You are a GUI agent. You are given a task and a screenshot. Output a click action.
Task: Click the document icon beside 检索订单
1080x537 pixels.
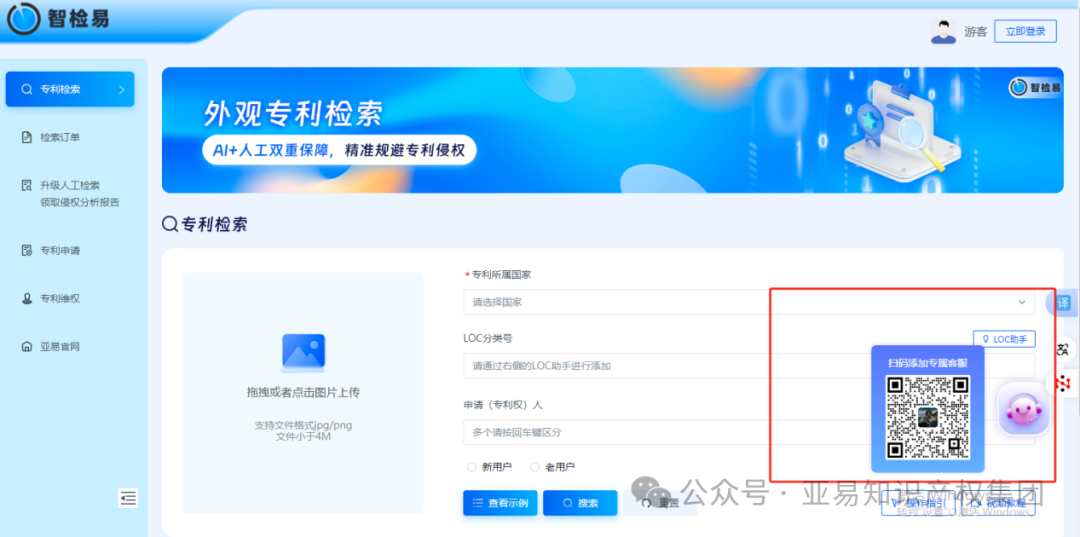coord(26,137)
